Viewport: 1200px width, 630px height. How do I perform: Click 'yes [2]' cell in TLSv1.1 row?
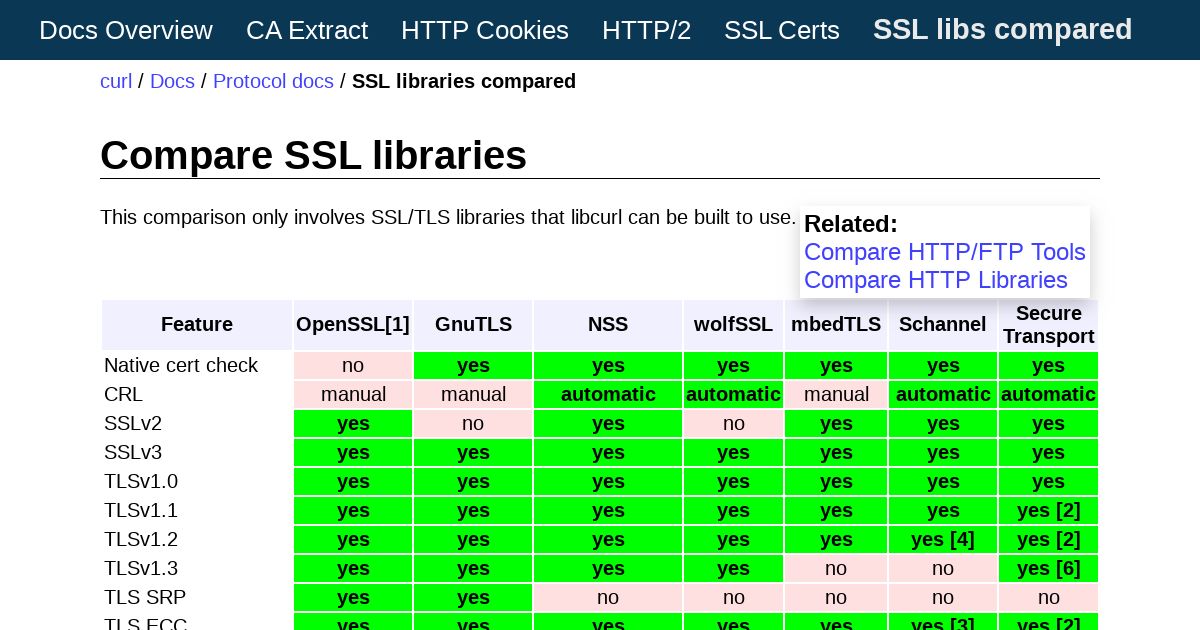(1048, 510)
